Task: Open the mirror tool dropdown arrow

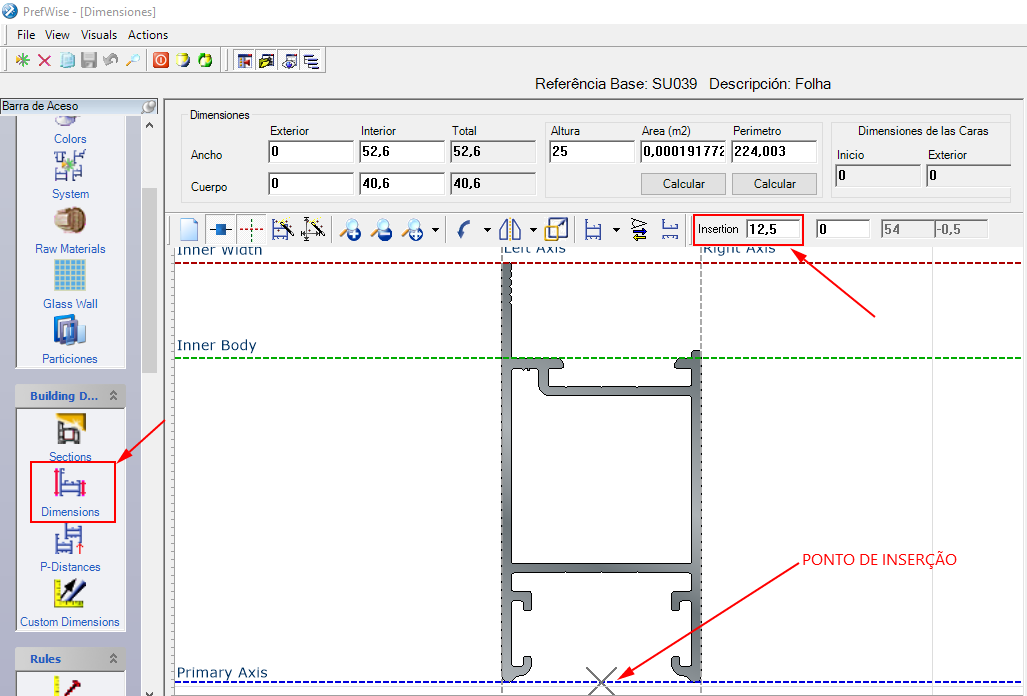Action: point(533,229)
